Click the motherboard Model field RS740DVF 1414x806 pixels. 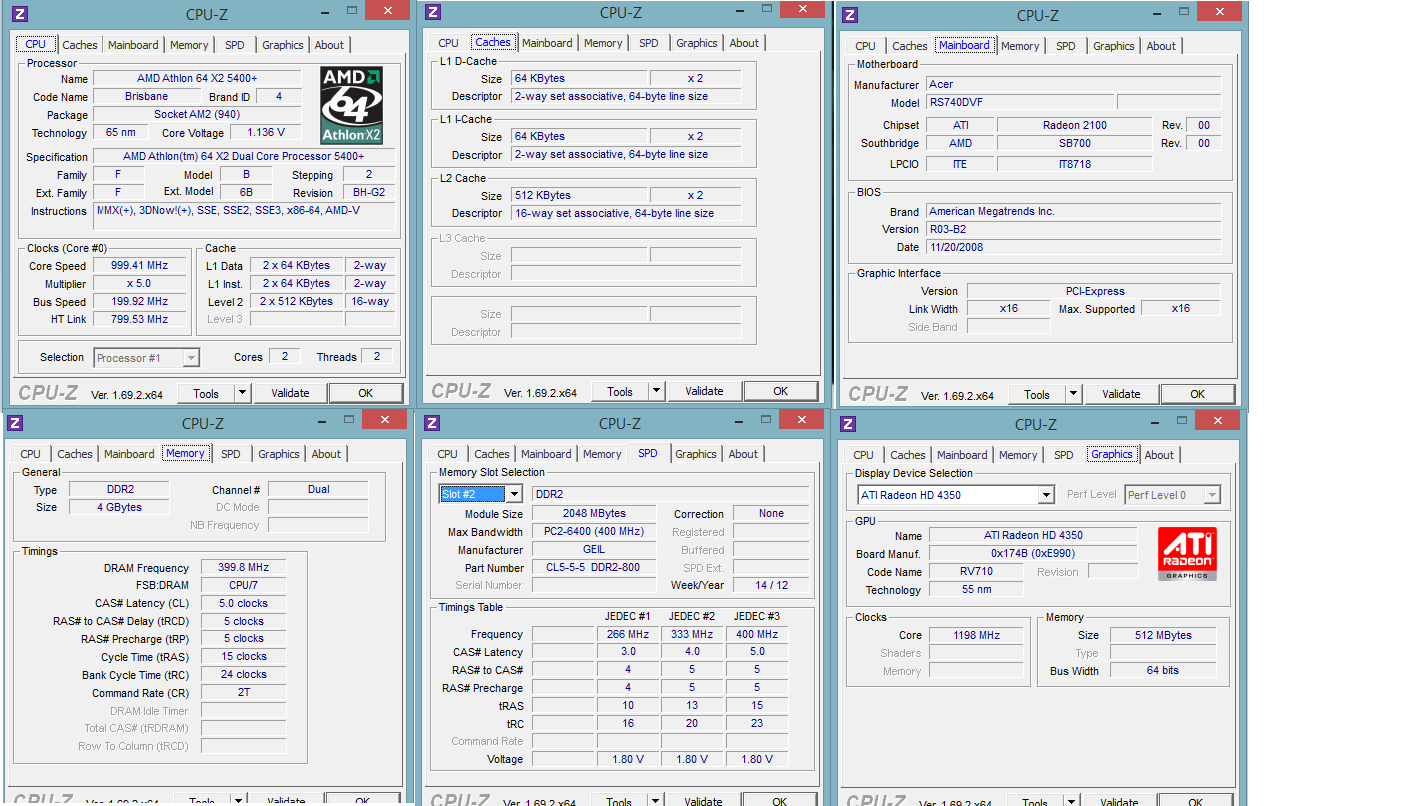coord(1019,102)
